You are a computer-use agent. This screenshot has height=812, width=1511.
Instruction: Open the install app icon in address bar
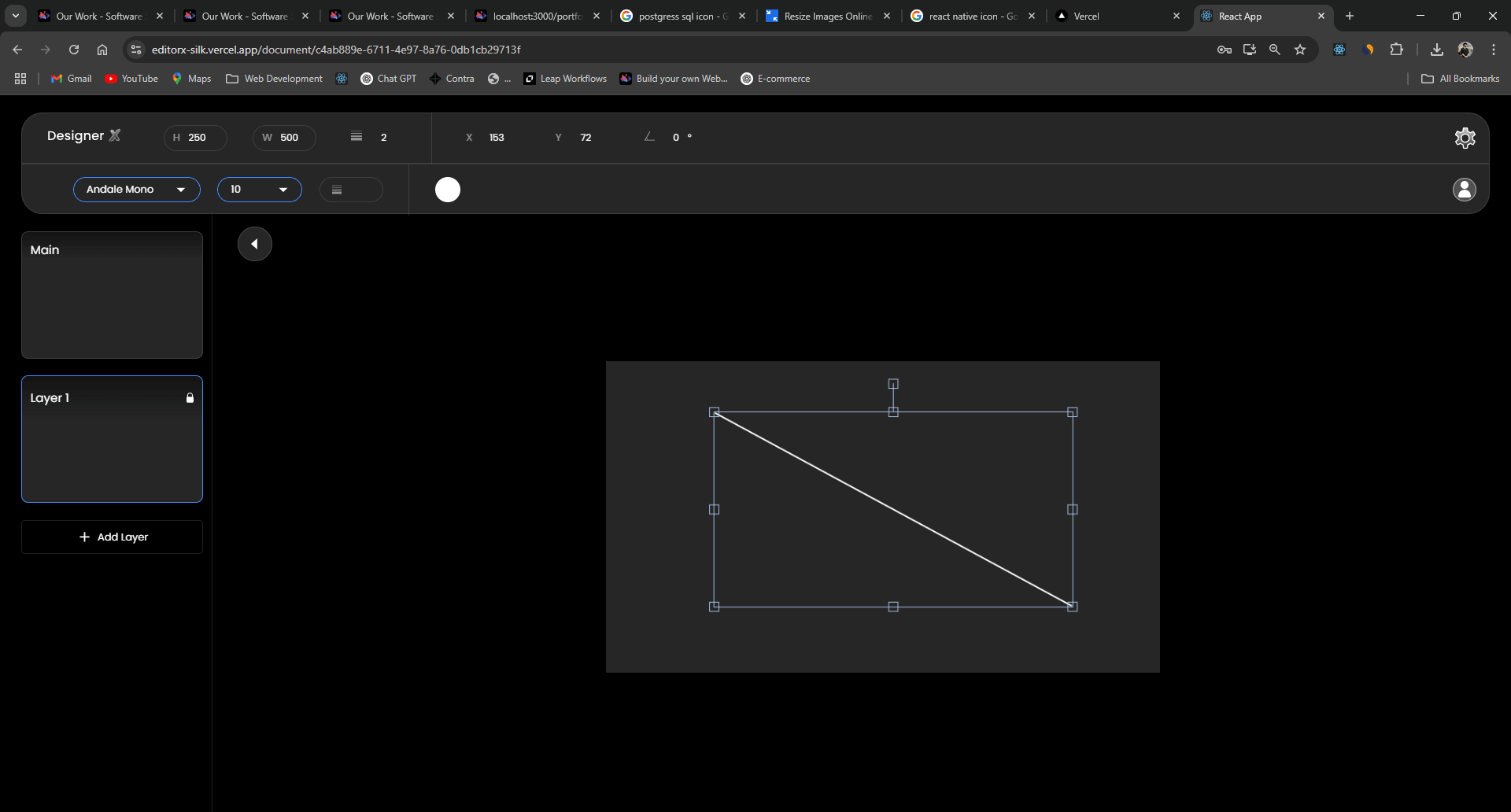pos(1250,50)
